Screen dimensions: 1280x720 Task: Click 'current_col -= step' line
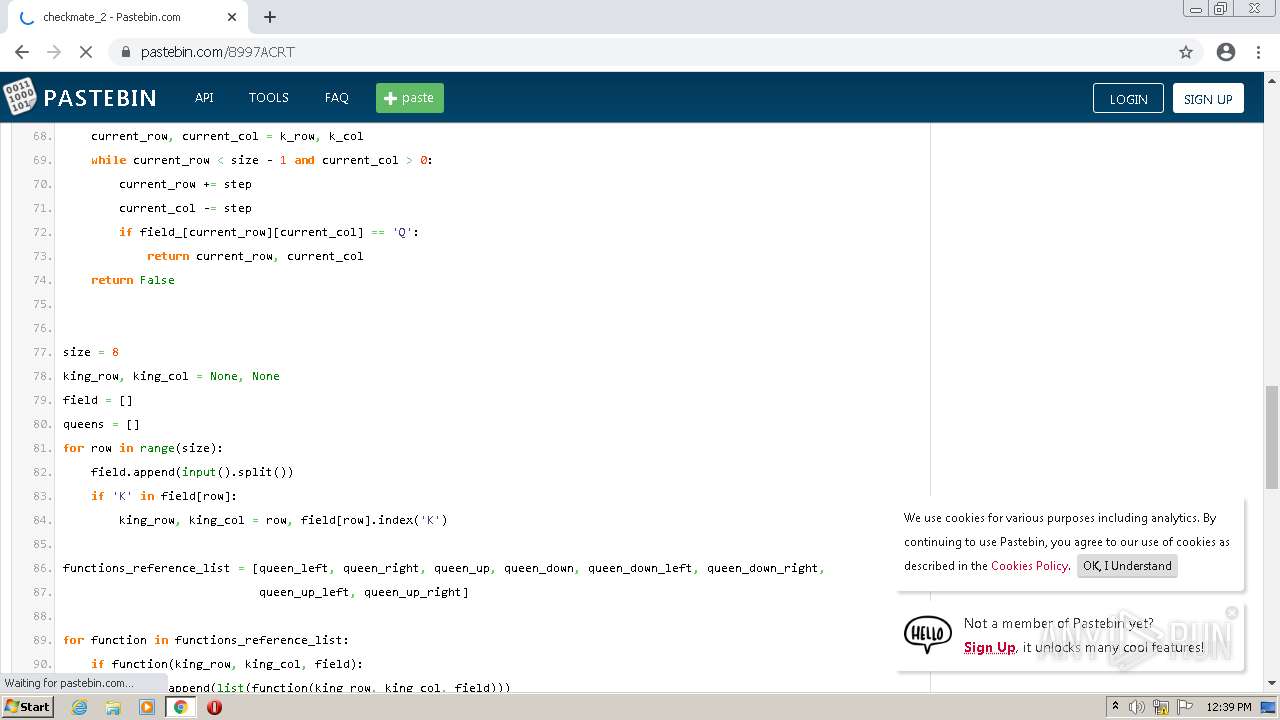coord(185,208)
